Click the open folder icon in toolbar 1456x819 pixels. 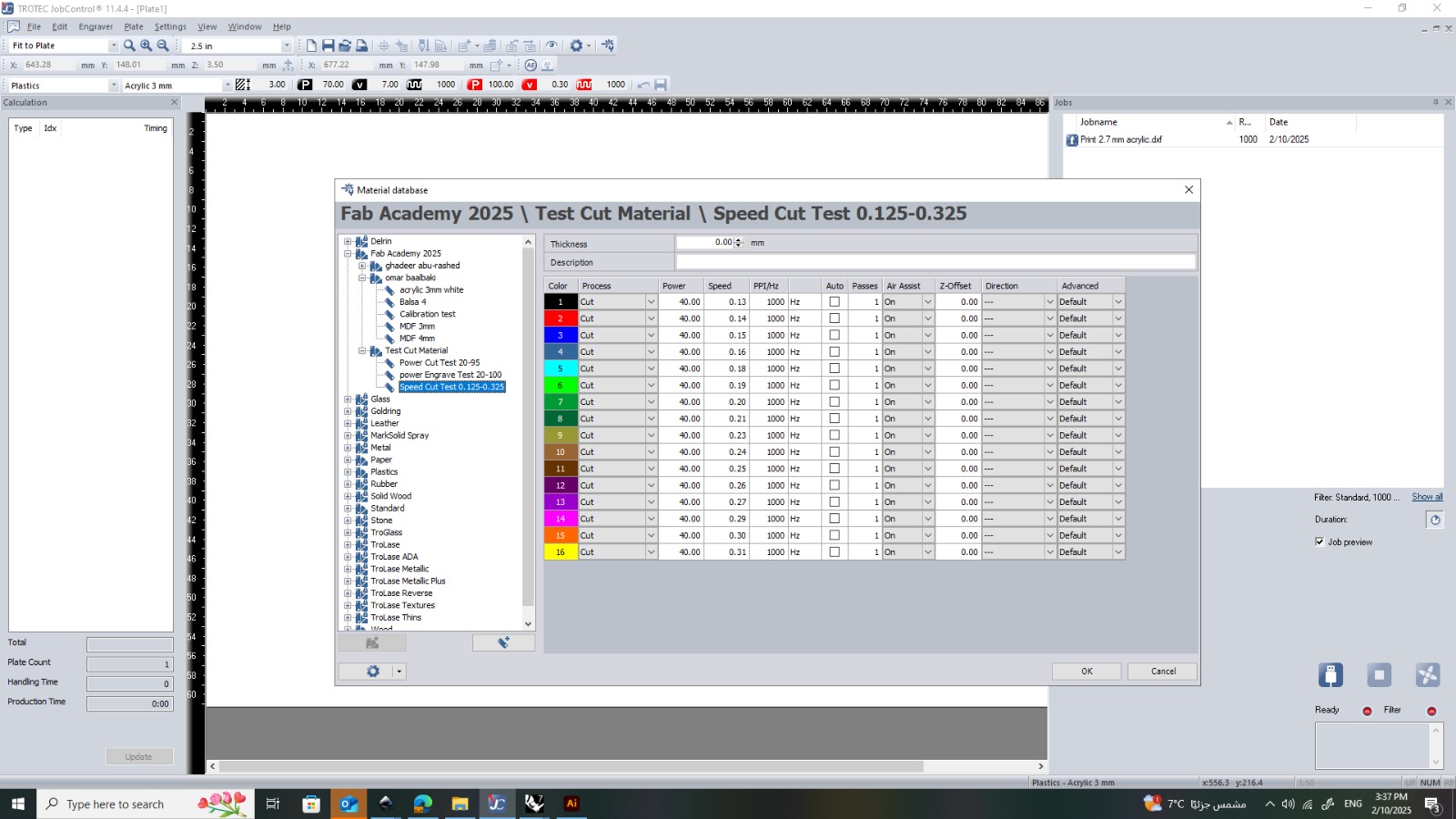345,45
